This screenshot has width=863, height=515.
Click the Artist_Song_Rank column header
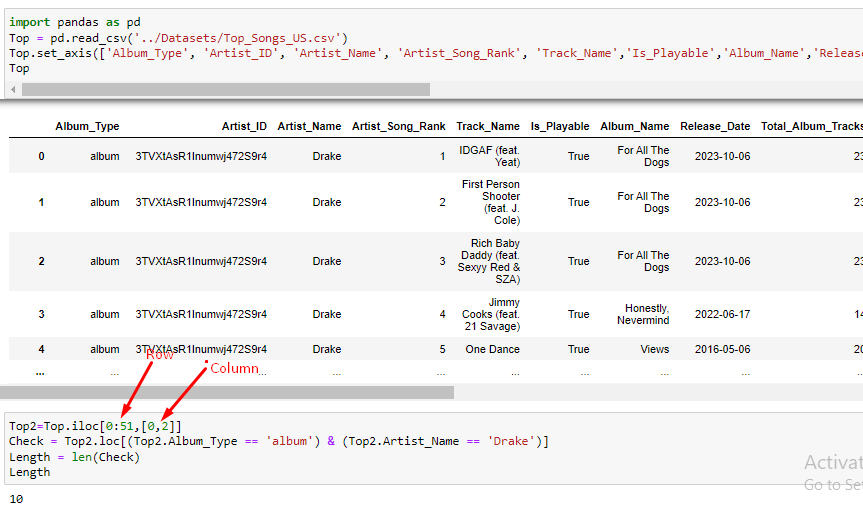click(398, 126)
